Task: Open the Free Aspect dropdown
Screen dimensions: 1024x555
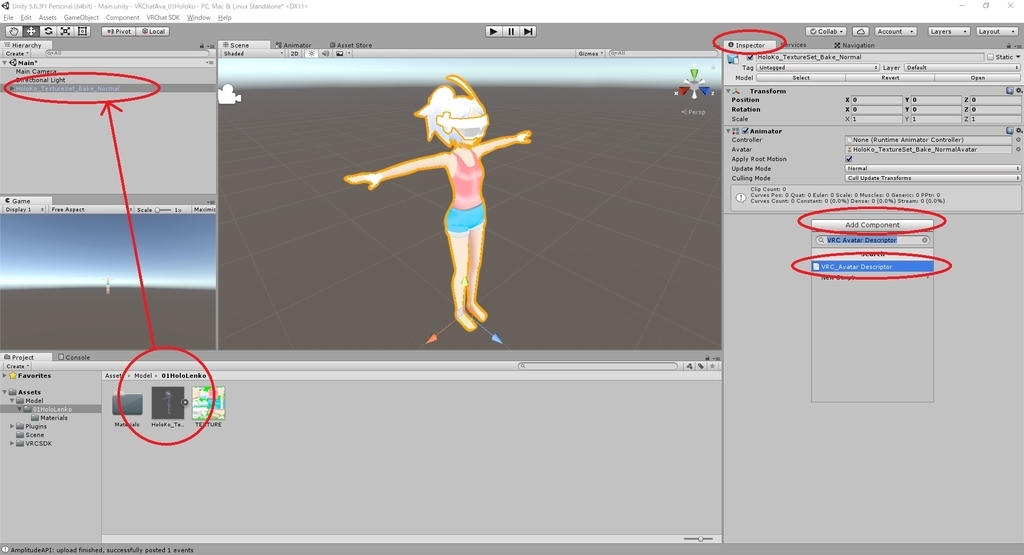Action: pos(91,210)
